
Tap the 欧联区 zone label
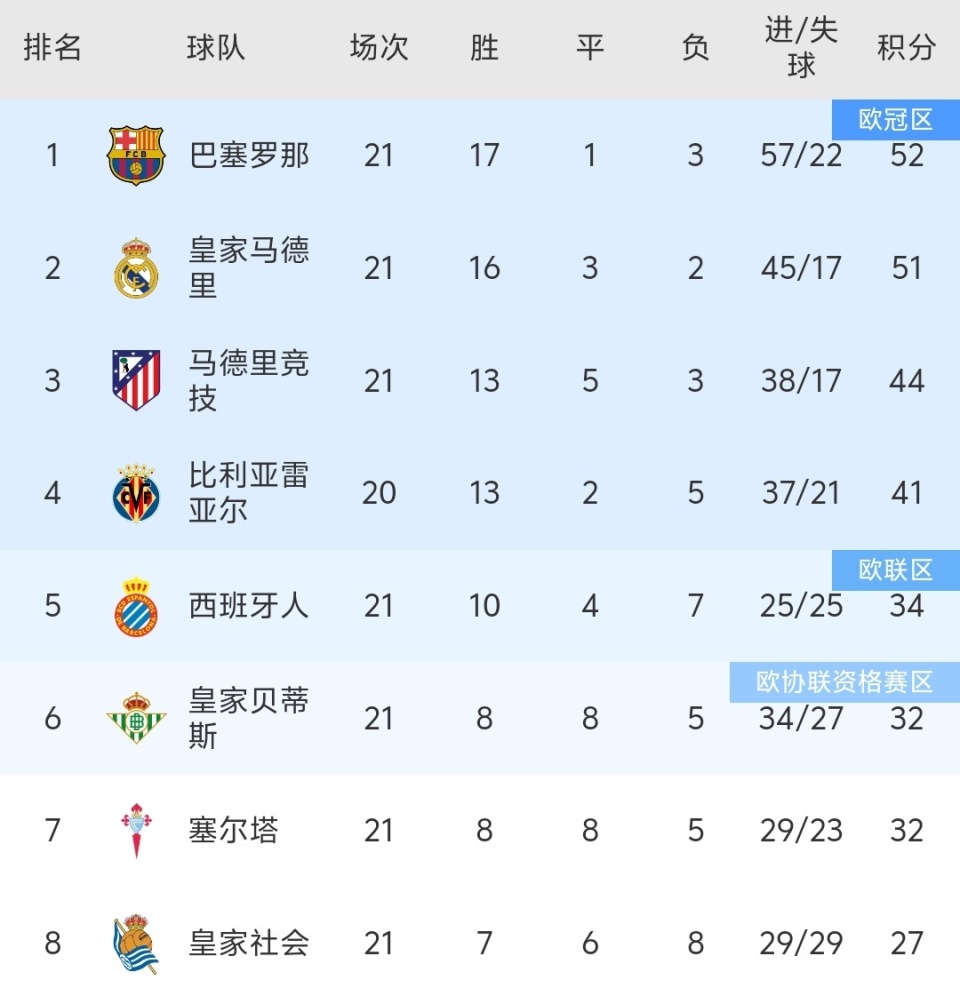point(895,570)
